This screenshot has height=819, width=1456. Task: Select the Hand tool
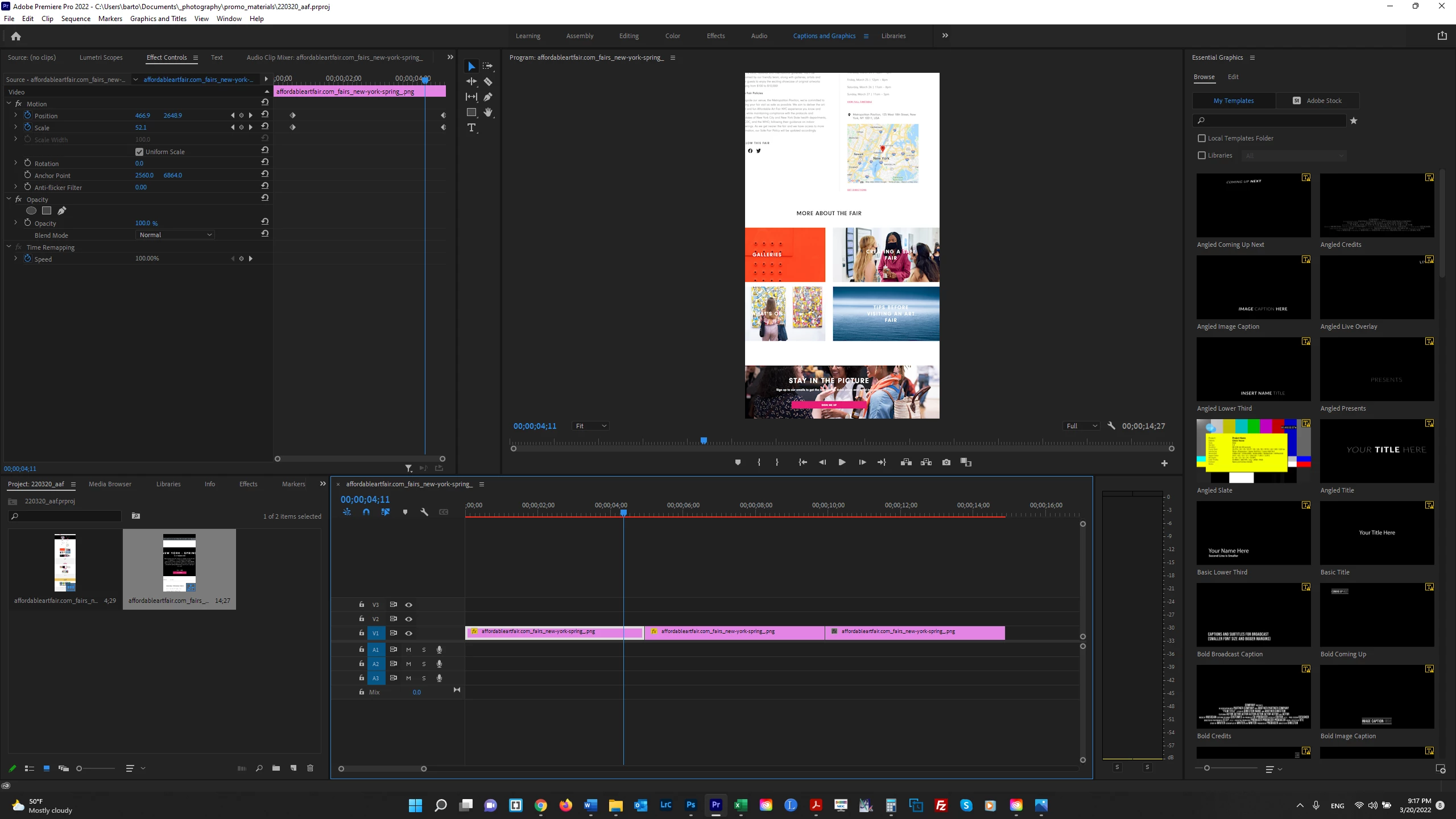[488, 113]
